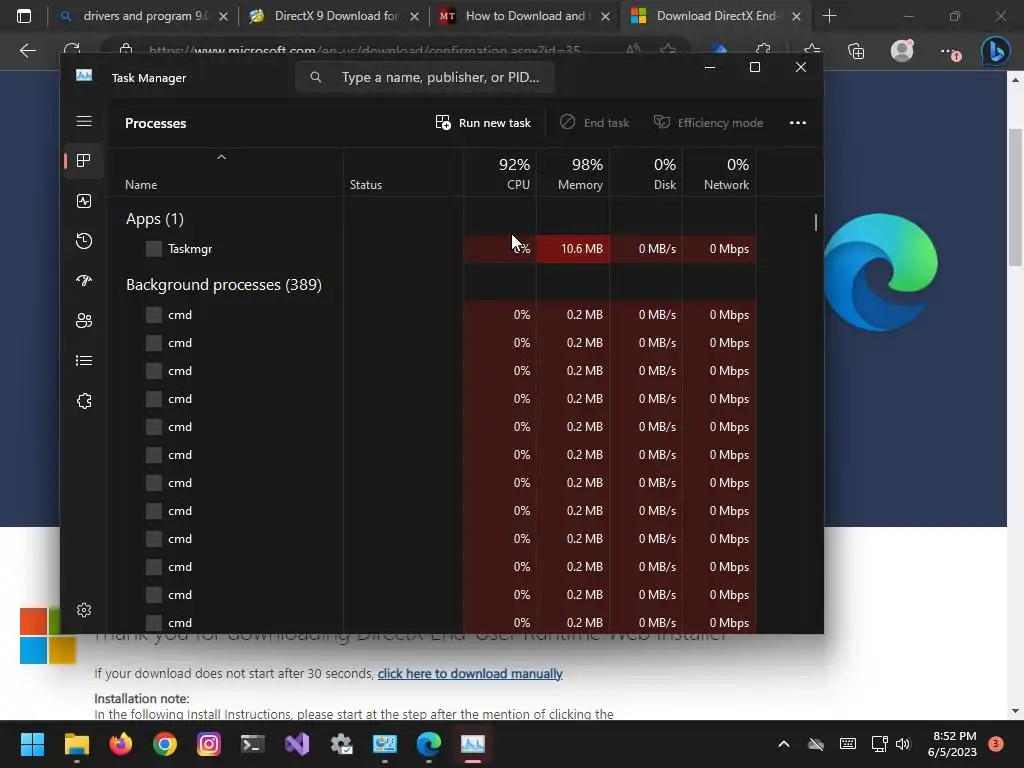The image size is (1024, 768).
Task: Launch Google Chrome from taskbar
Action: 165,744
